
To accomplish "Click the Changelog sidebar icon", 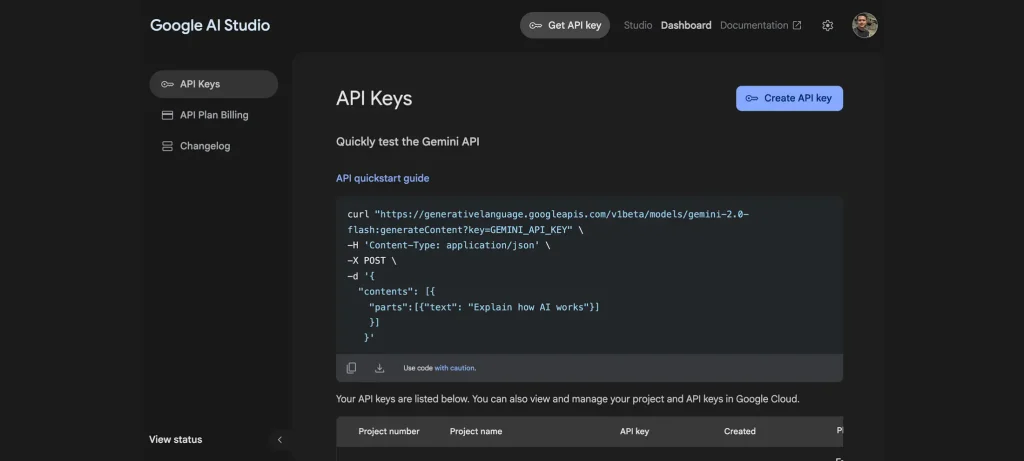I will click(x=167, y=146).
